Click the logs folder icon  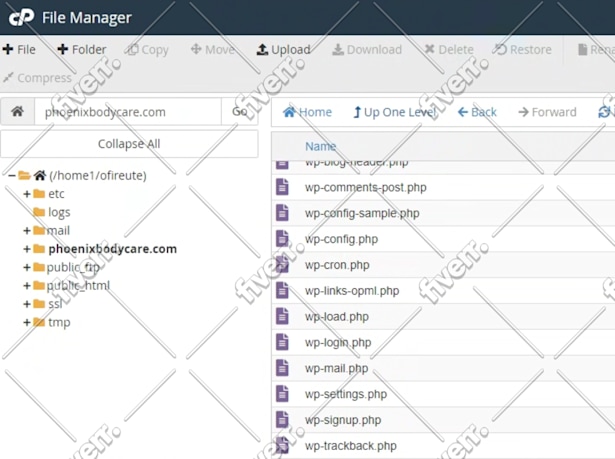pyautogui.click(x=39, y=212)
